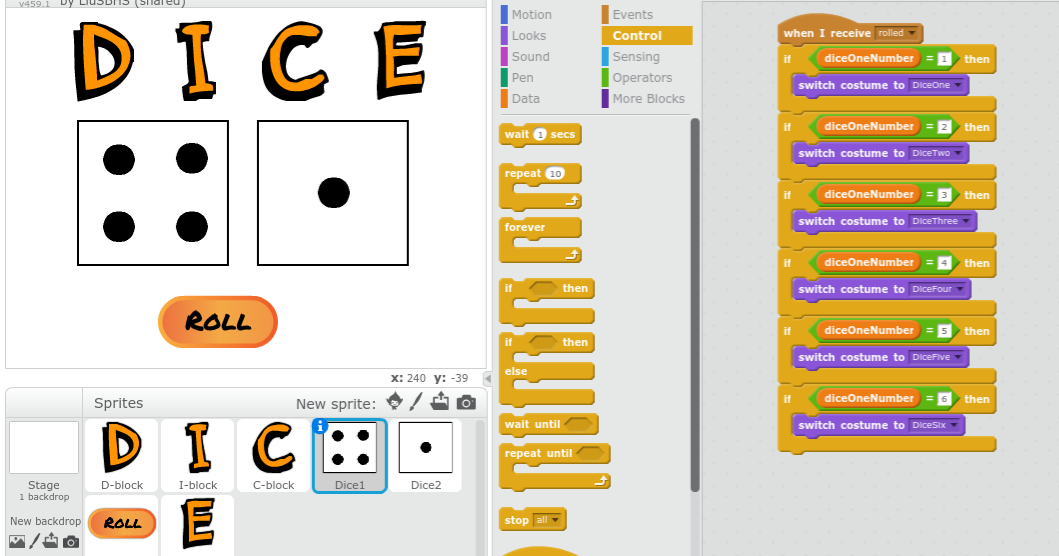Select the I-block sprite thumbnail
1059x556 pixels.
198,455
